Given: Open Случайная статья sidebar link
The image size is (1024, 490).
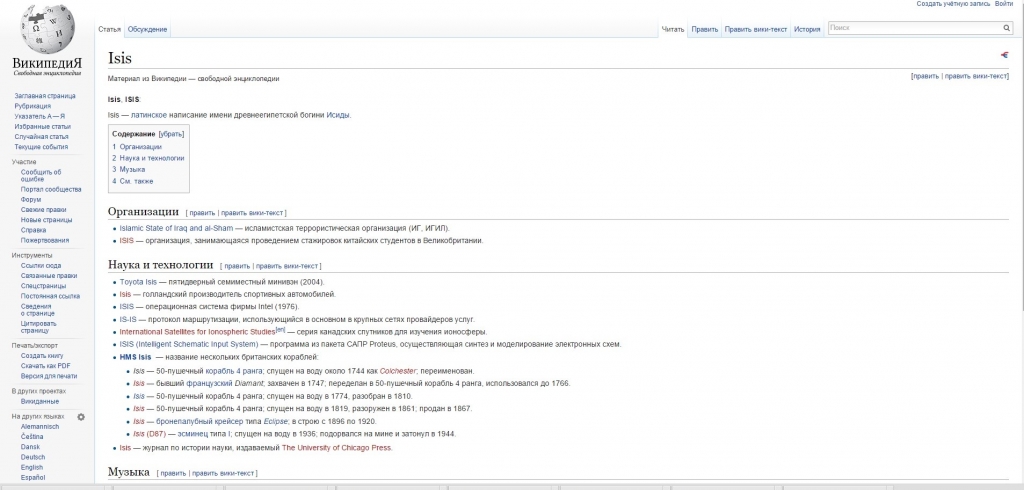Looking at the screenshot, I should point(42,137).
